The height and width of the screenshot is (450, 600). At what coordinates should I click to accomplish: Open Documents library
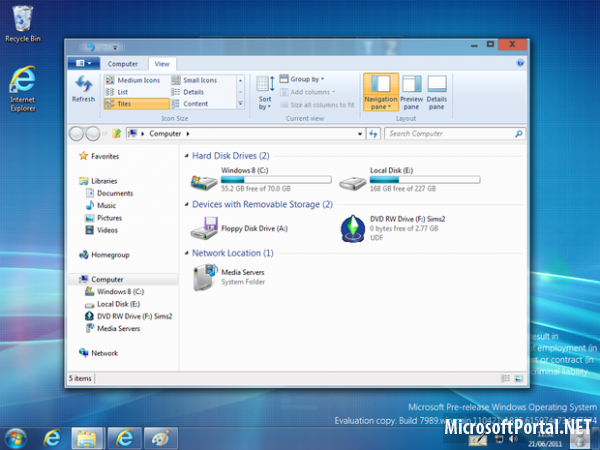pos(109,193)
